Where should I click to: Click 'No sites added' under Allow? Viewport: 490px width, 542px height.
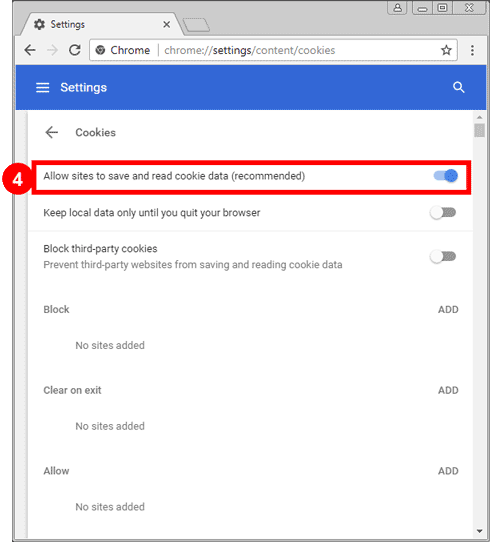(x=110, y=507)
